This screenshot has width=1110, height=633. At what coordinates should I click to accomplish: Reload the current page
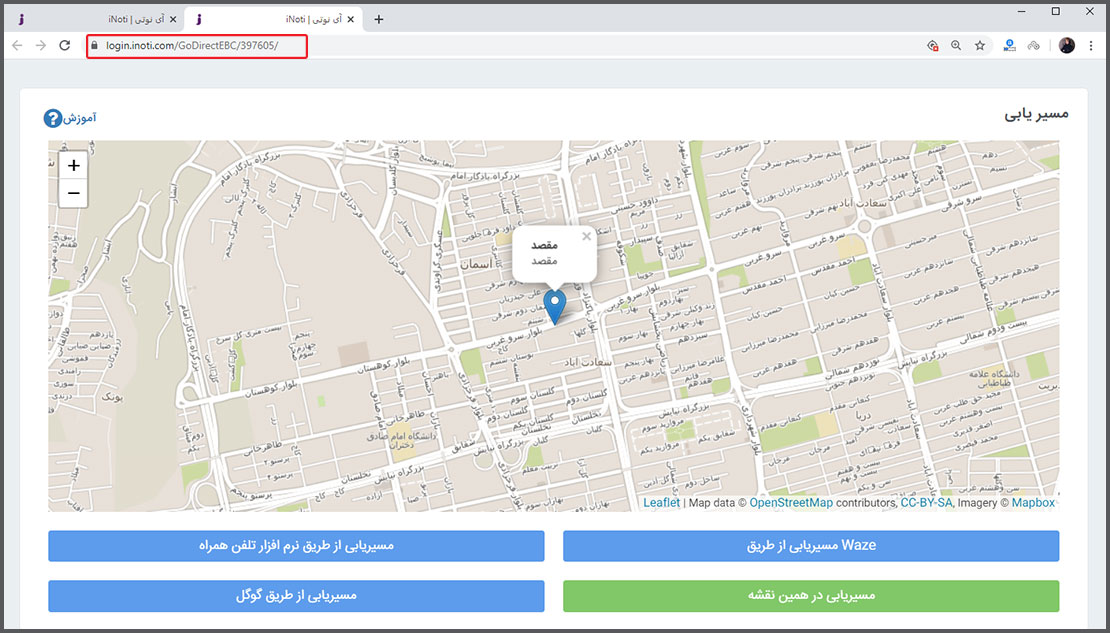[65, 45]
